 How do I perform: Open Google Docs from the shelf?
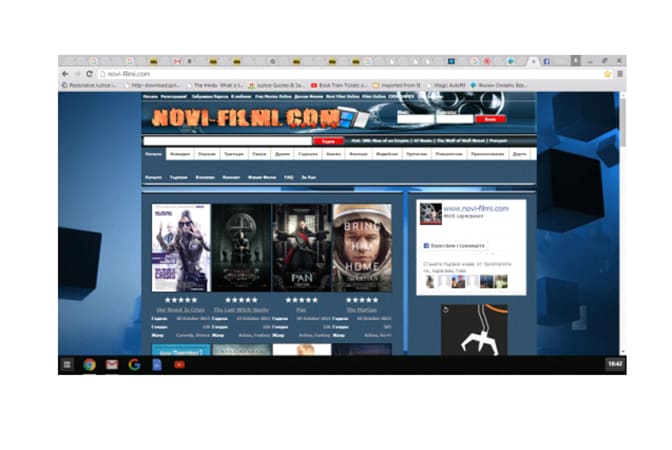click(157, 365)
